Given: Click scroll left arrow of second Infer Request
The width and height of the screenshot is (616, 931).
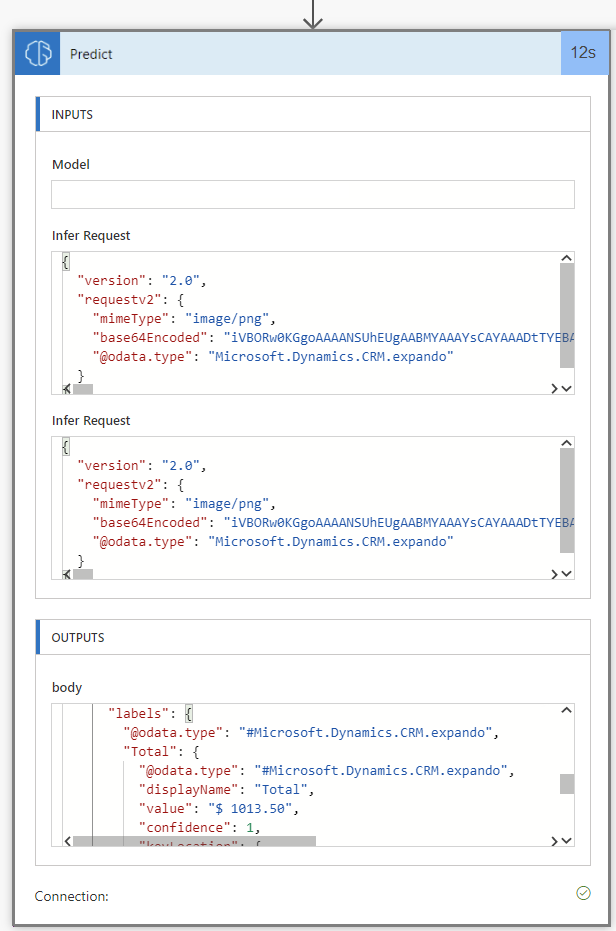Looking at the screenshot, I should point(67,574).
